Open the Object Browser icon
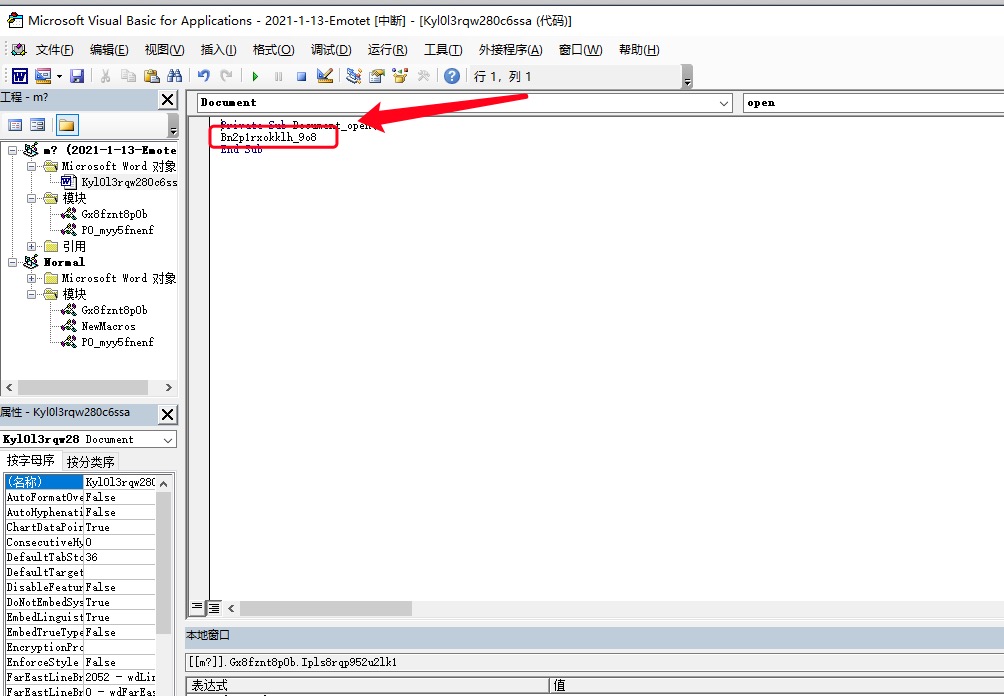1004x696 pixels. coord(400,76)
